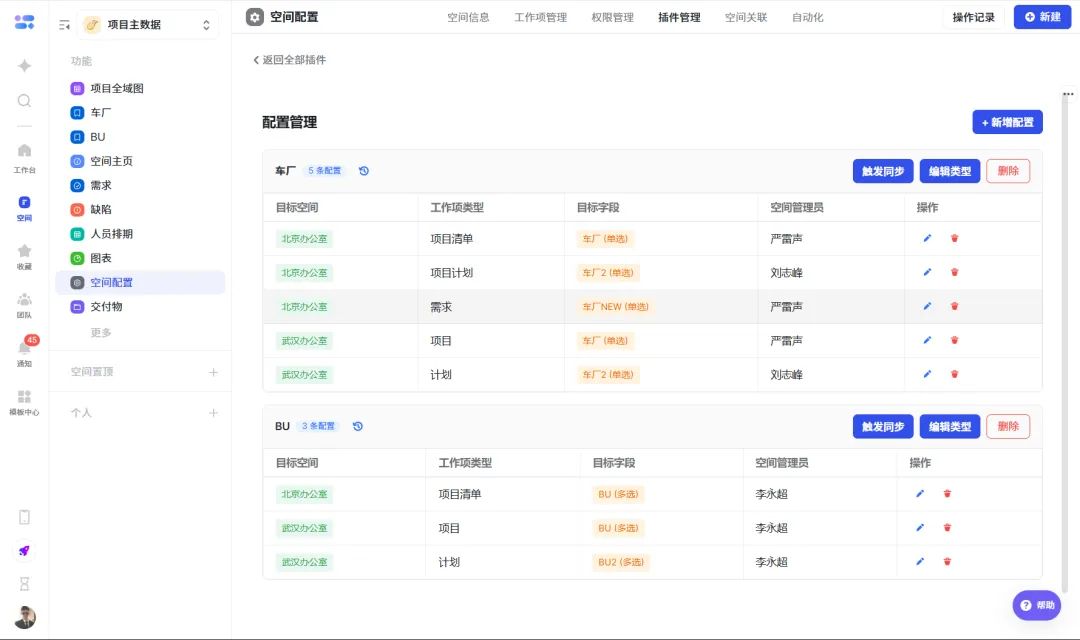Viewport: 1080px width, 640px height.
Task: Click 触发同步 for BU section
Action: 883,426
